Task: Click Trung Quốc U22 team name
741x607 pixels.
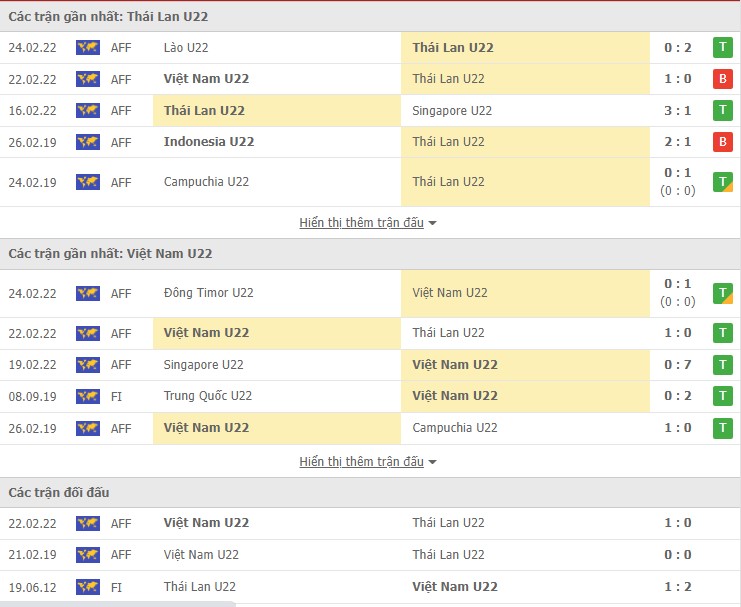Action: click(x=208, y=396)
